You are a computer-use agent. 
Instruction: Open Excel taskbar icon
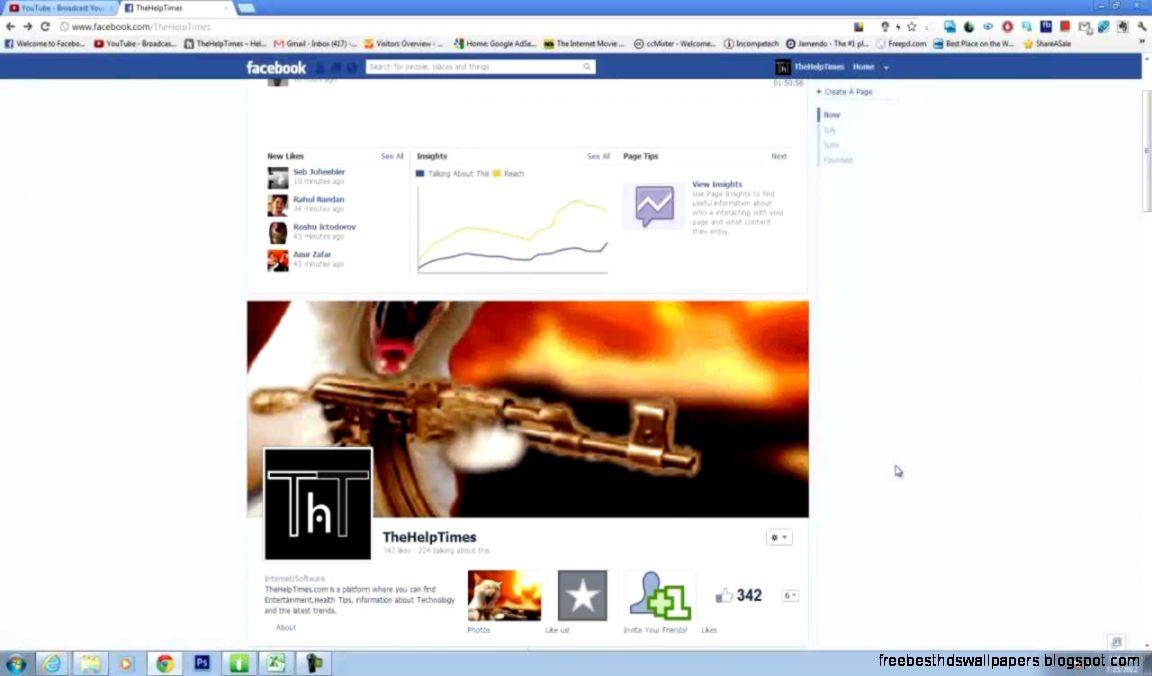[276, 664]
